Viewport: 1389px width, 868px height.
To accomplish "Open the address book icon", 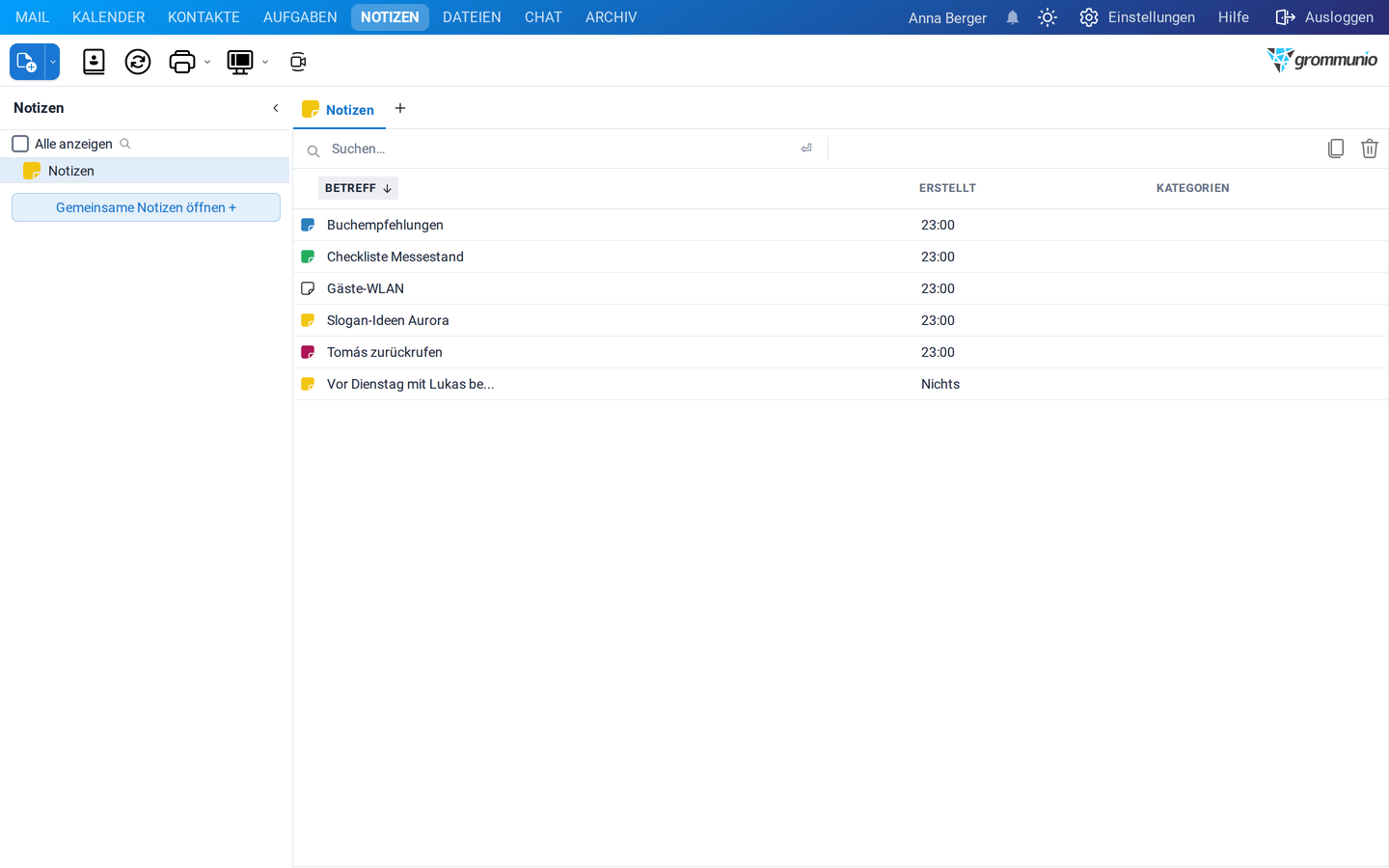I will [x=94, y=62].
